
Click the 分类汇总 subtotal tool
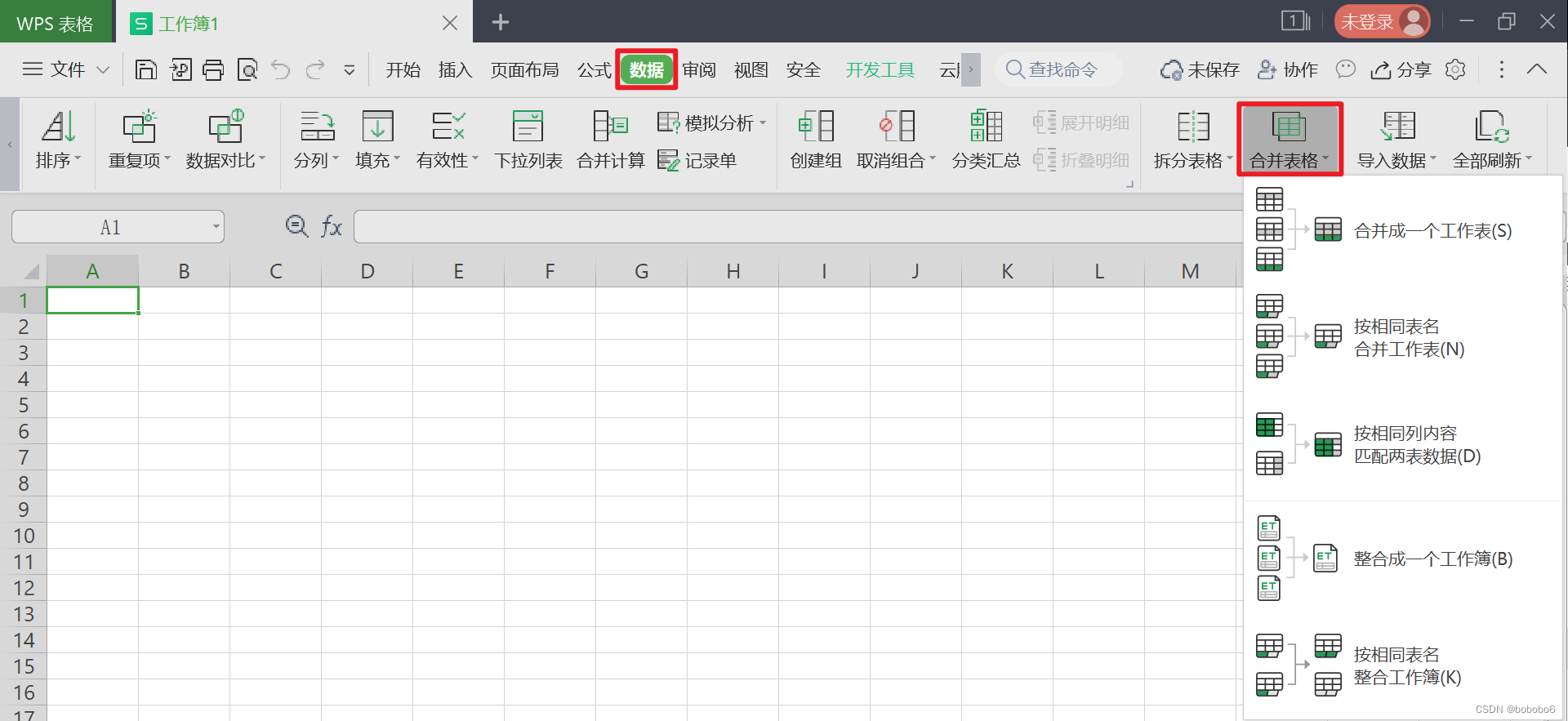[987, 140]
